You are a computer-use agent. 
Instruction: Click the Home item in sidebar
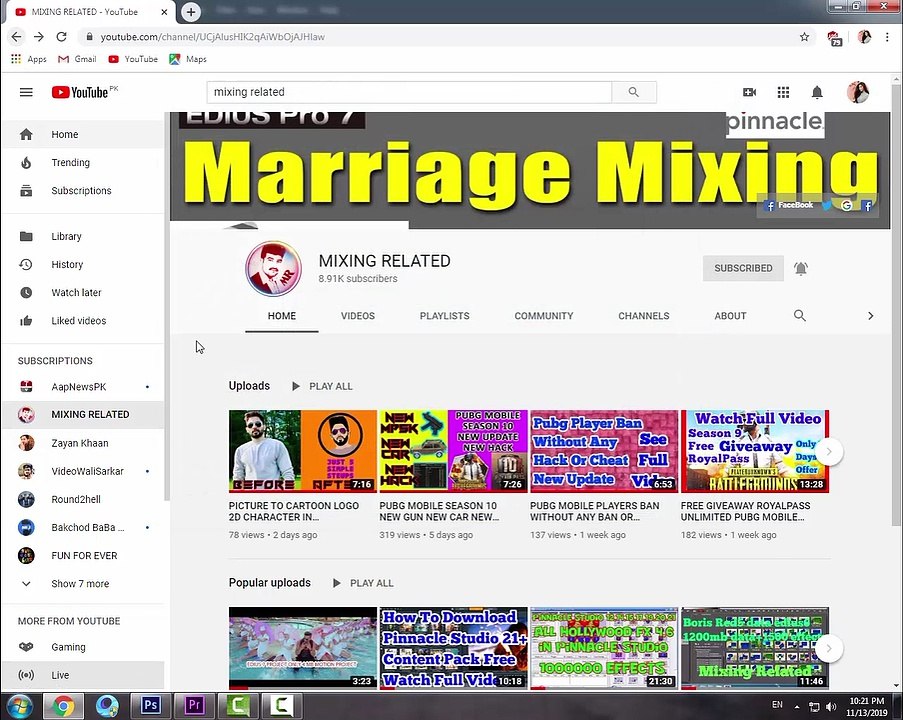coord(82,134)
